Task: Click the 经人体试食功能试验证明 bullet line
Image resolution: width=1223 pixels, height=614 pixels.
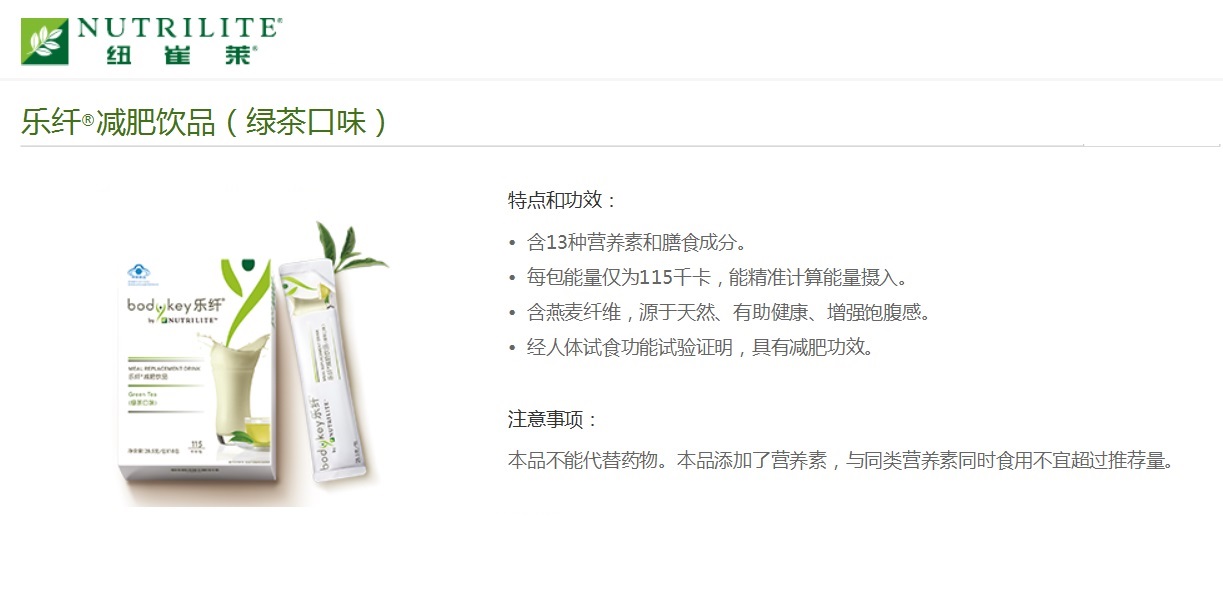Action: click(x=700, y=347)
